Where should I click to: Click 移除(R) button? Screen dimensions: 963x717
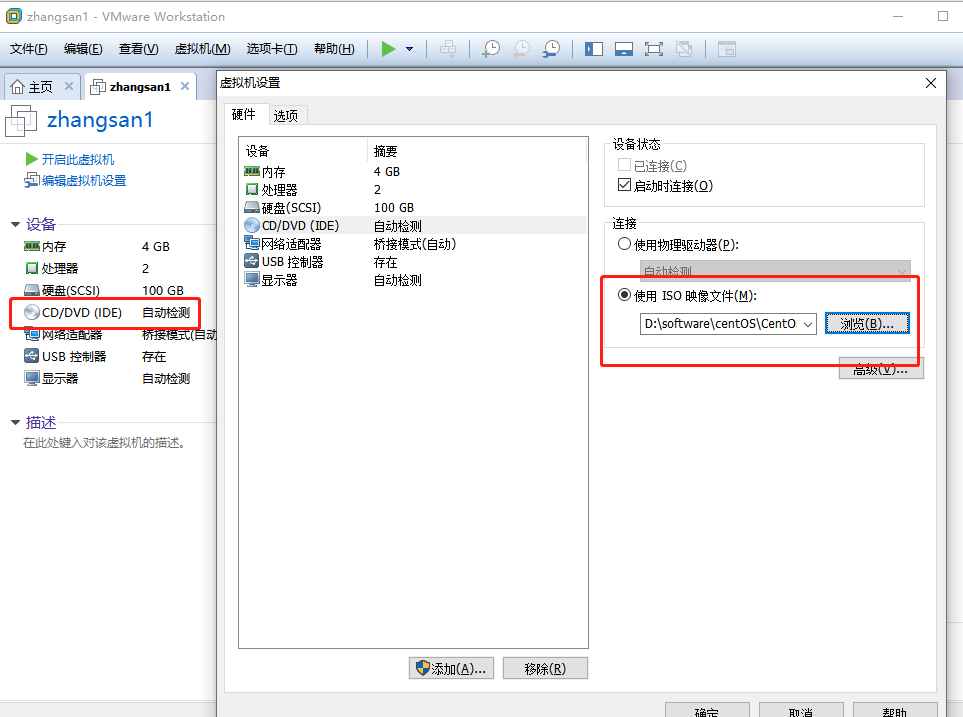545,668
